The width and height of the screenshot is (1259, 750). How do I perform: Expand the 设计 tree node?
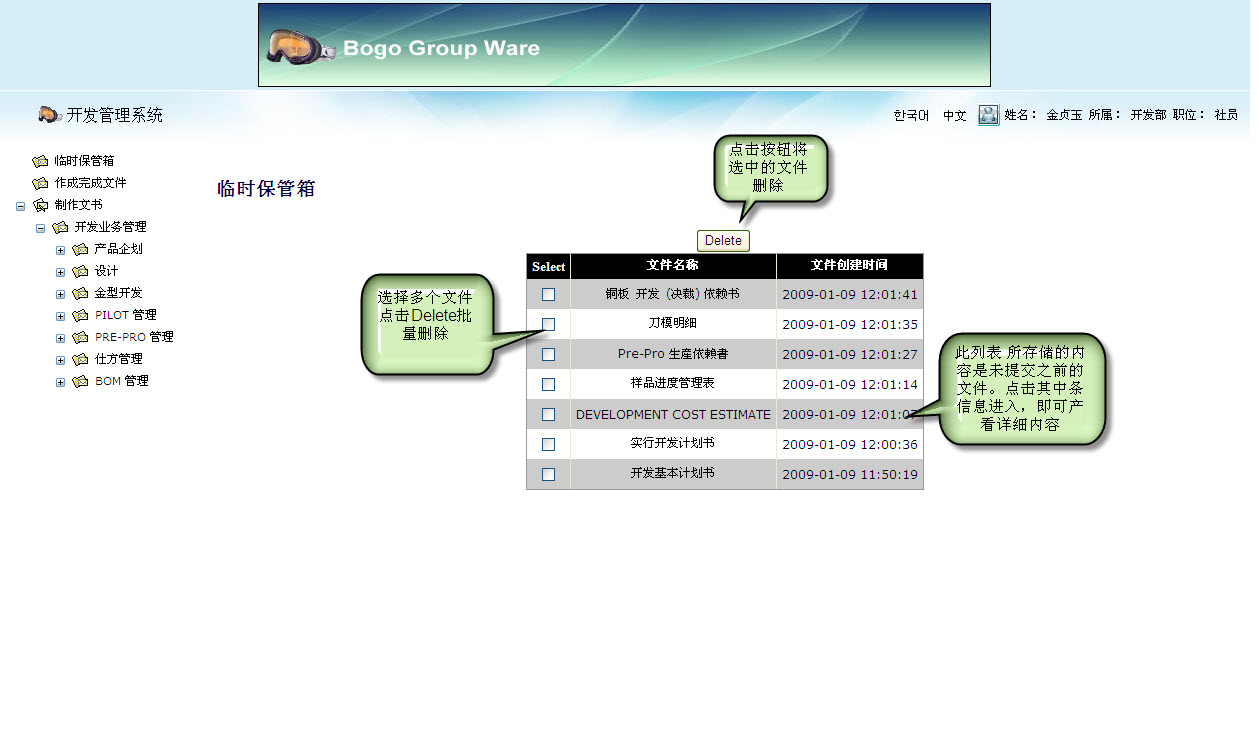[60, 272]
